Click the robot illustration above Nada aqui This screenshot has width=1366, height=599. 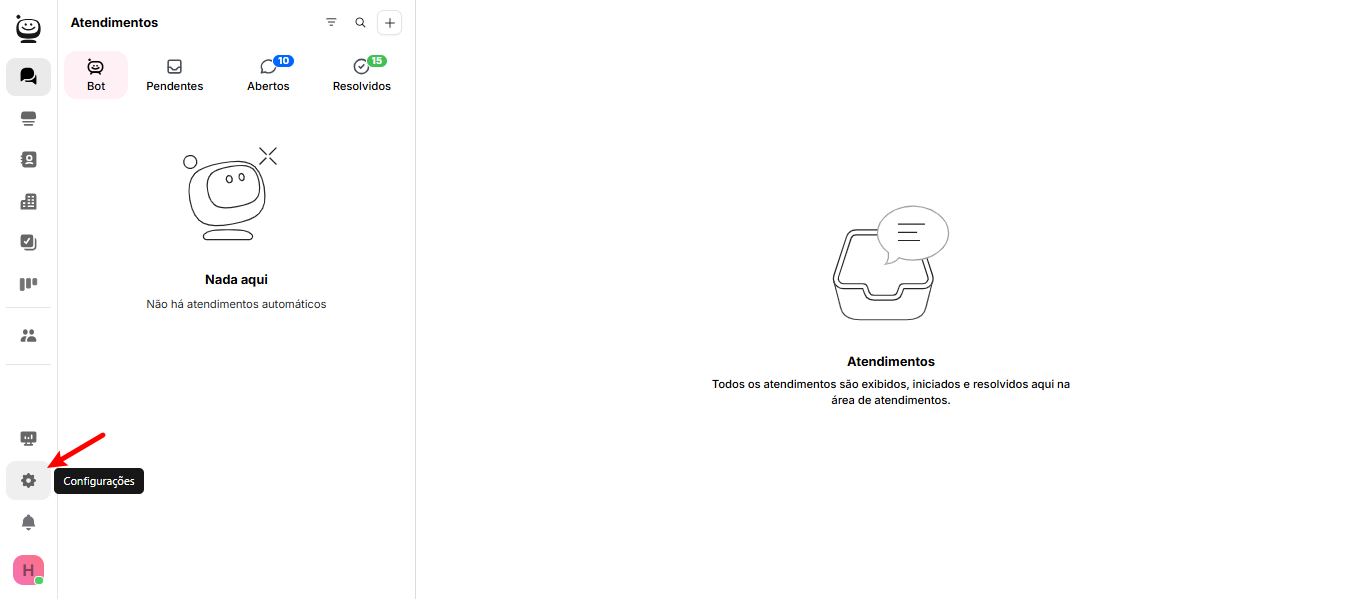point(228,194)
